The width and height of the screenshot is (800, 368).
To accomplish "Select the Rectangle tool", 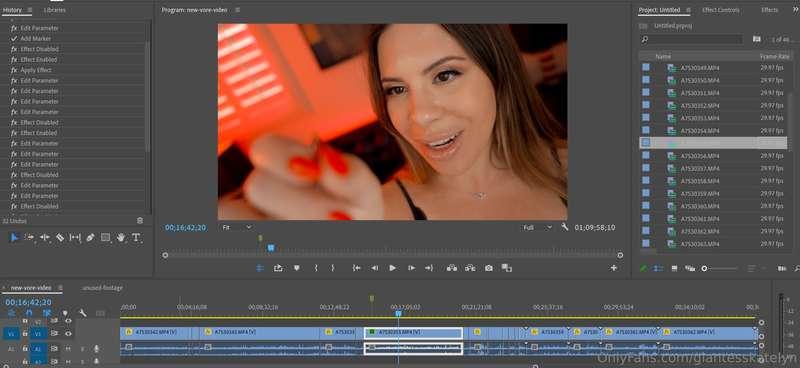I will [106, 237].
